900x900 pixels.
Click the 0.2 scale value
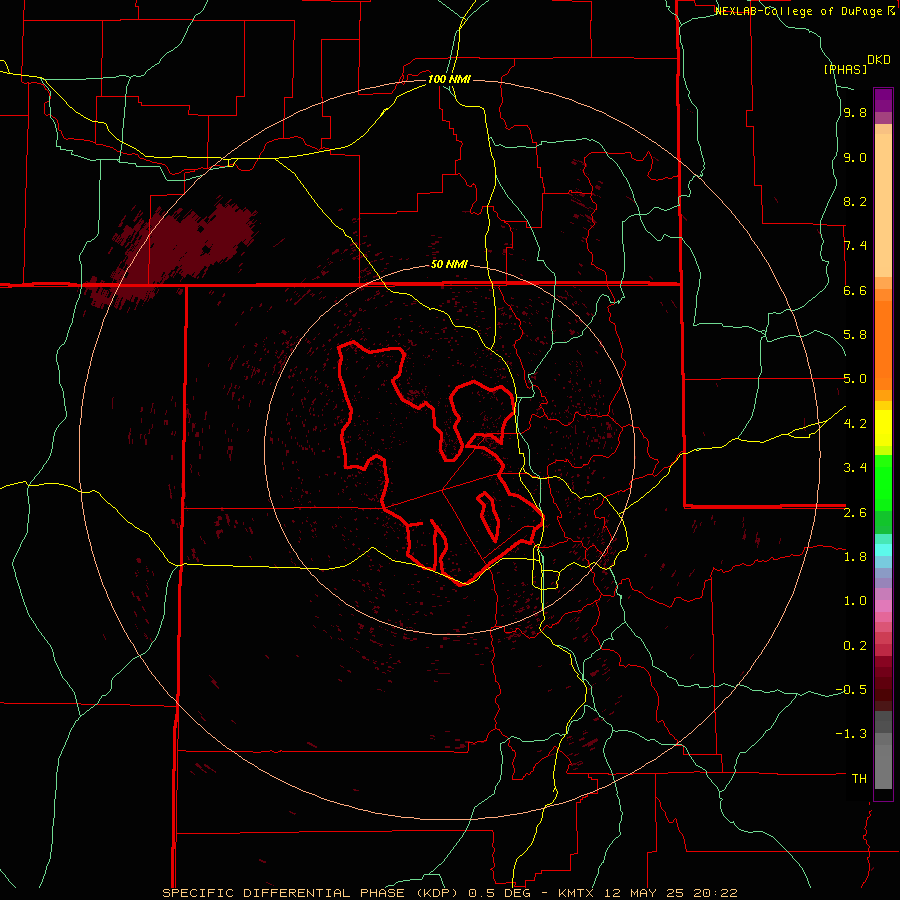pos(855,645)
